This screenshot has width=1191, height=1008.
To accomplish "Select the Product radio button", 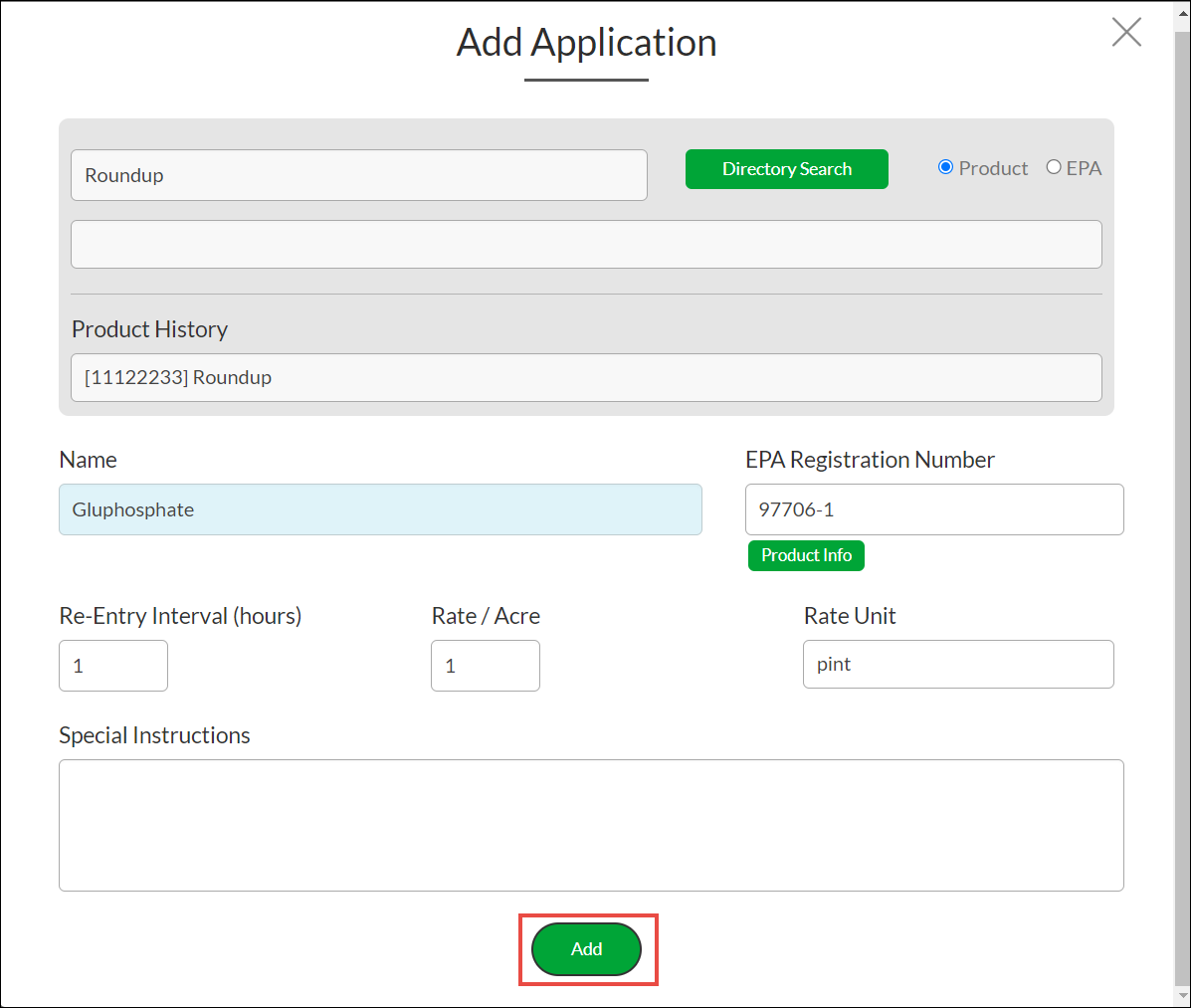I will [945, 167].
